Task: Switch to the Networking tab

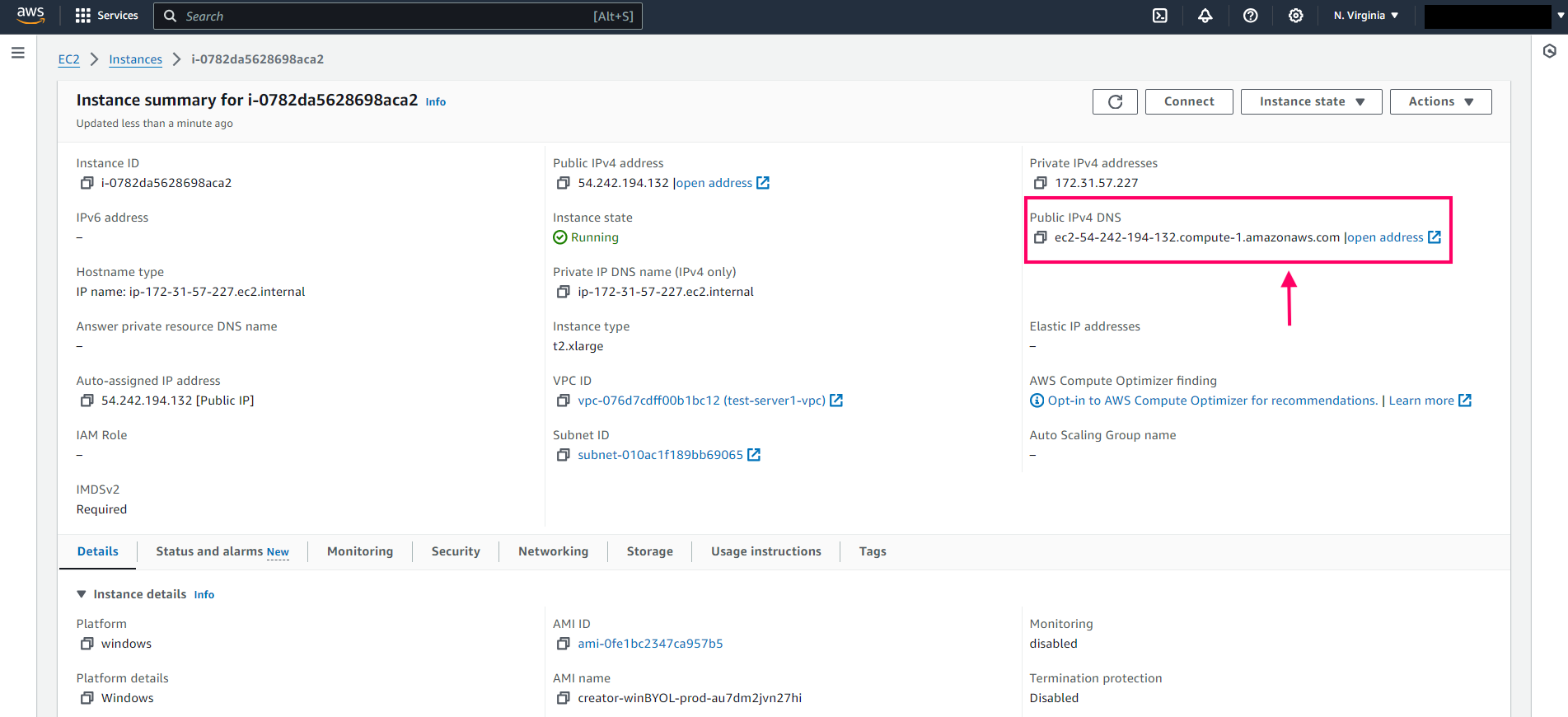Action: pos(553,551)
